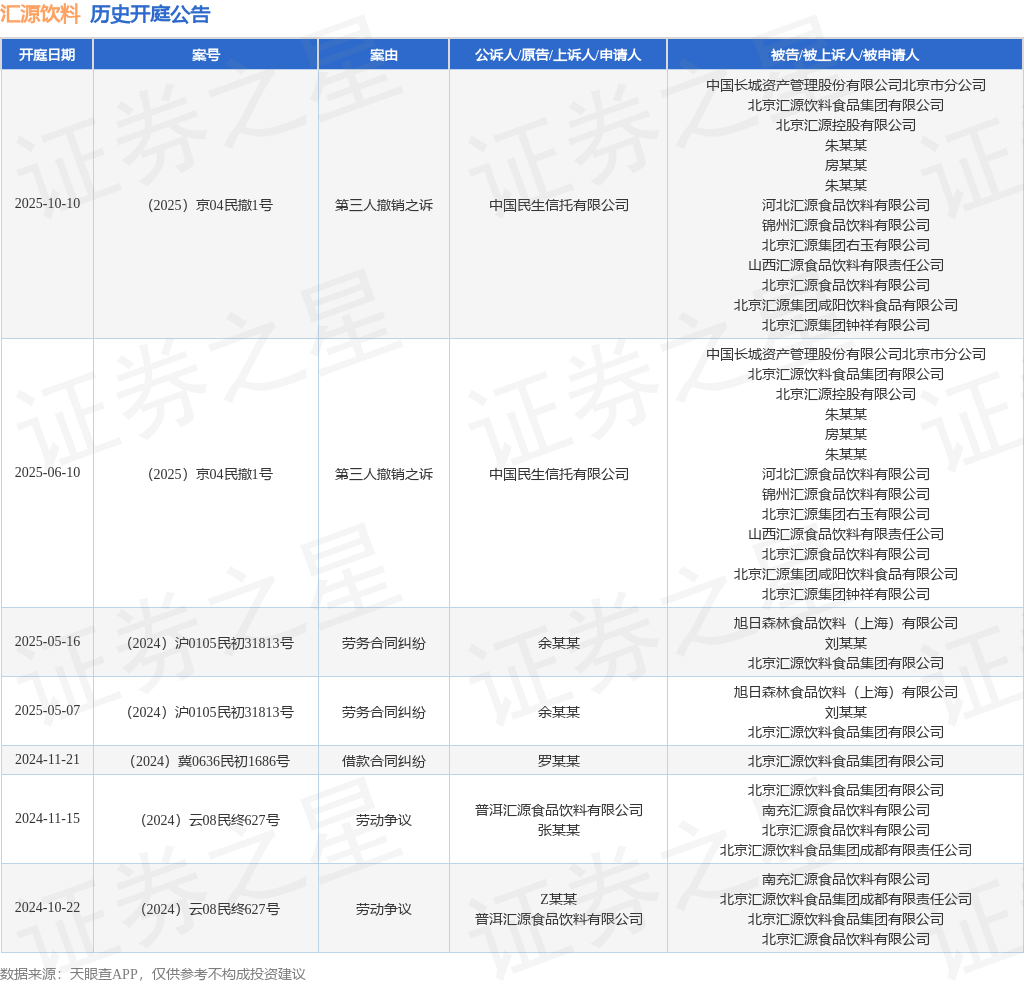Select the 案号 column header

206,55
